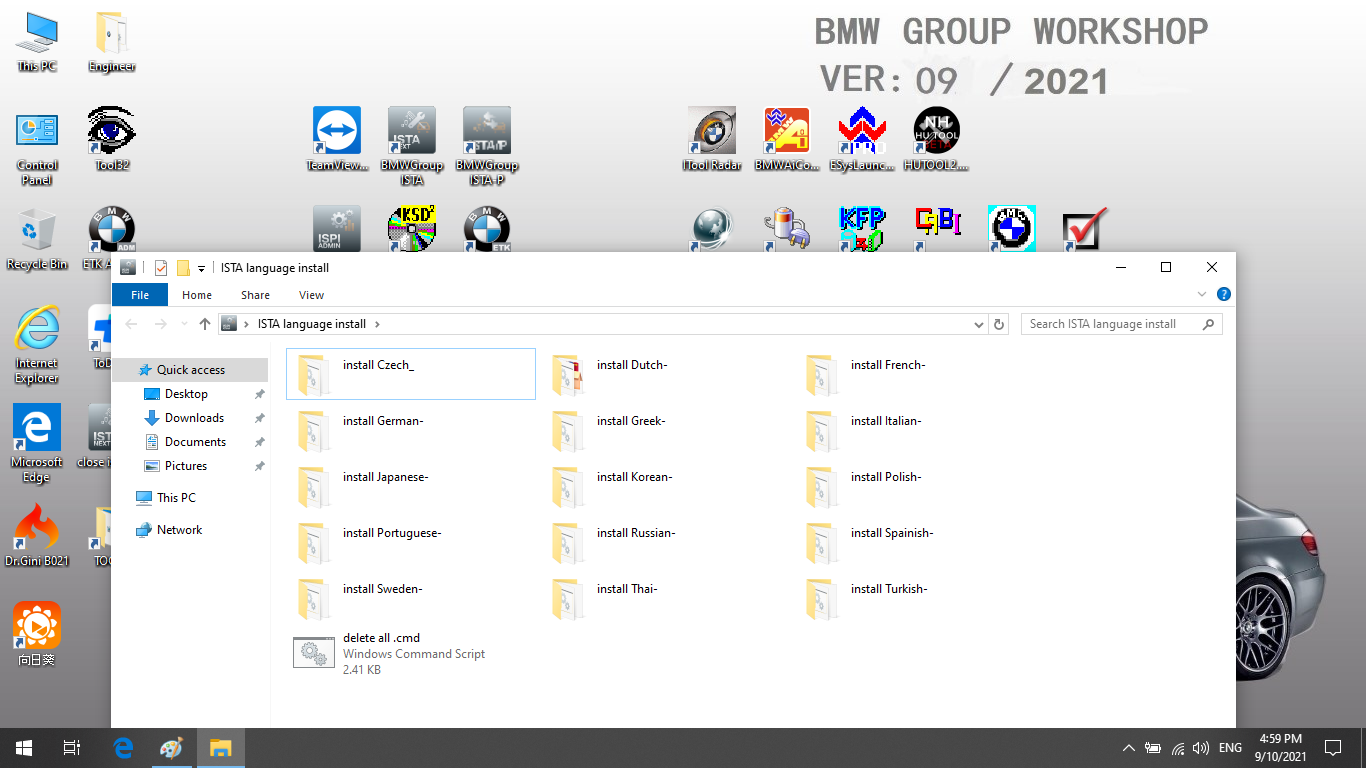
Task: Click the Properties checkmark icon in title bar
Action: [x=161, y=268]
